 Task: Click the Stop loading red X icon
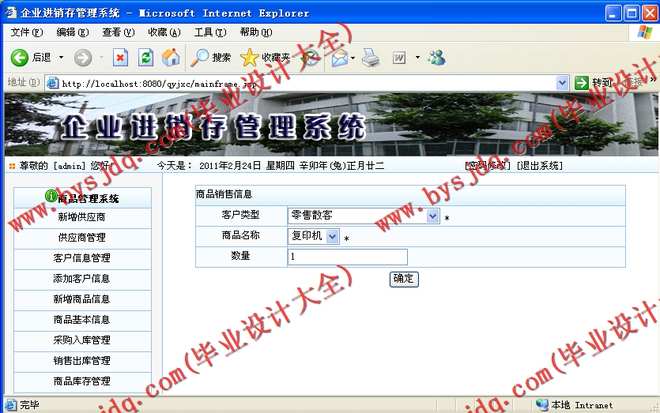pos(120,58)
